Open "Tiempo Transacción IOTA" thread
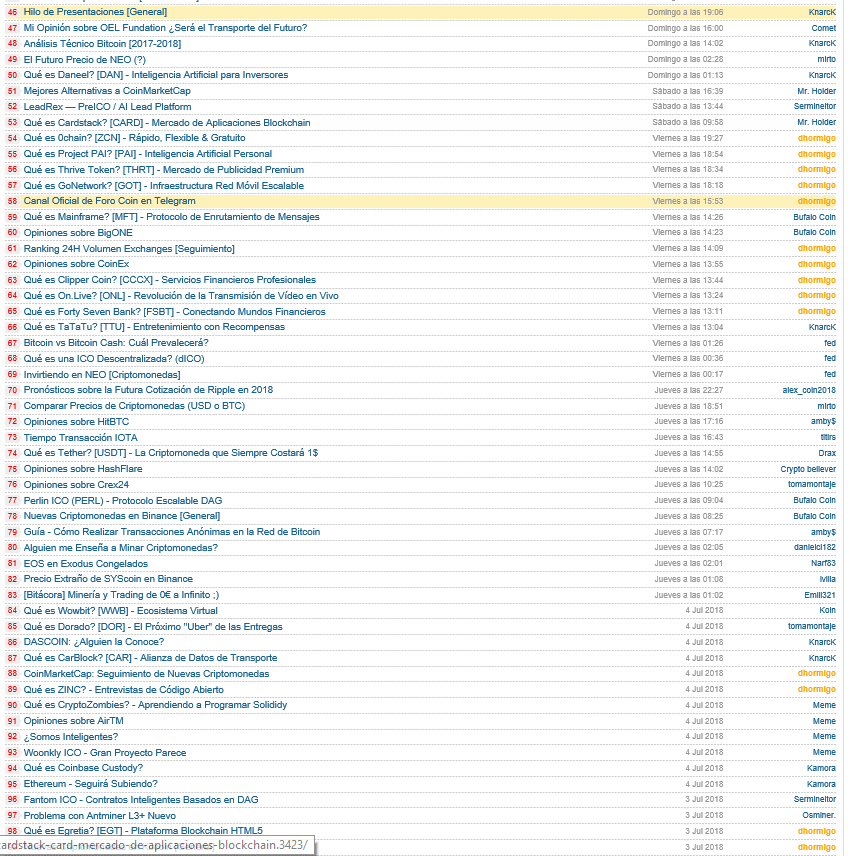Screen dimensions: 854x856 click(80, 437)
